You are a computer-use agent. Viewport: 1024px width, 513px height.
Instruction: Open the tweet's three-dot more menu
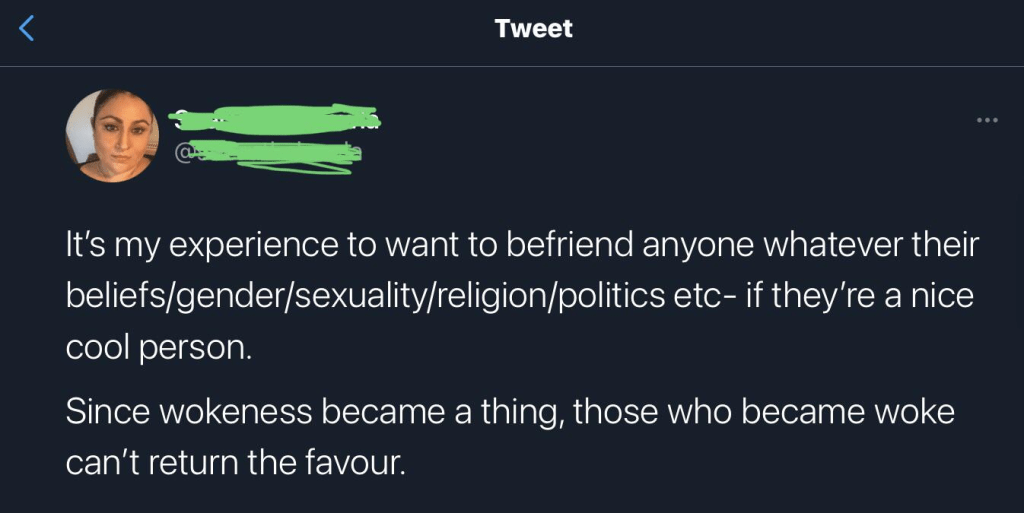coord(987,120)
